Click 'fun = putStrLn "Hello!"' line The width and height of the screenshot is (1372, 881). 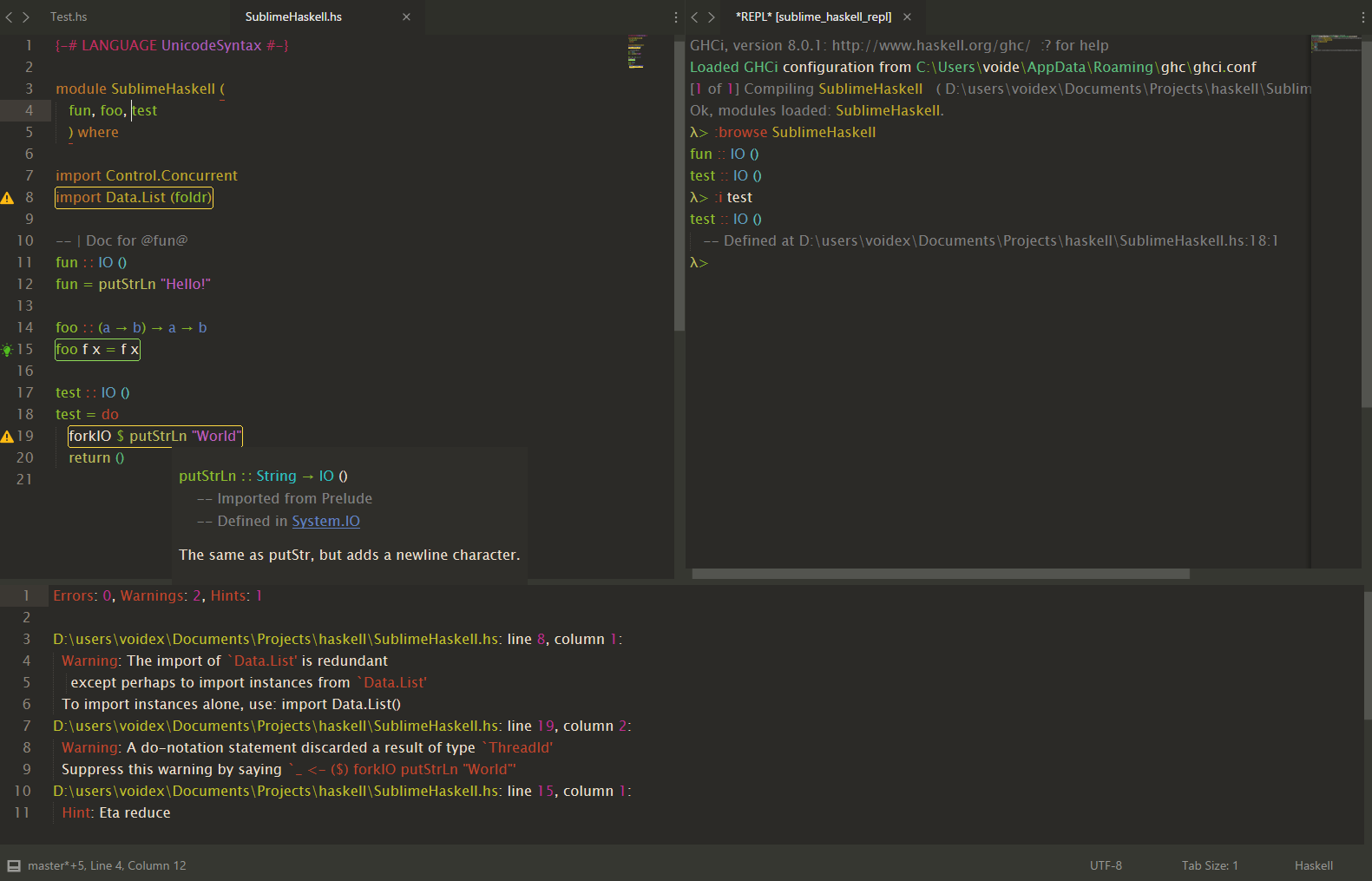point(133,284)
